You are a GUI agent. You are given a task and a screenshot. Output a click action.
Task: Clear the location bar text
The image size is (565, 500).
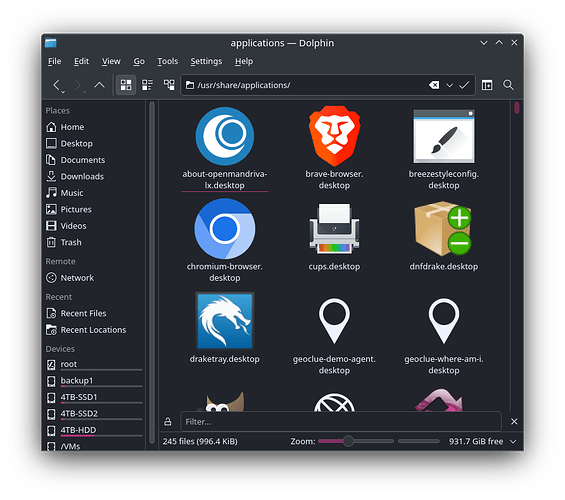434,85
